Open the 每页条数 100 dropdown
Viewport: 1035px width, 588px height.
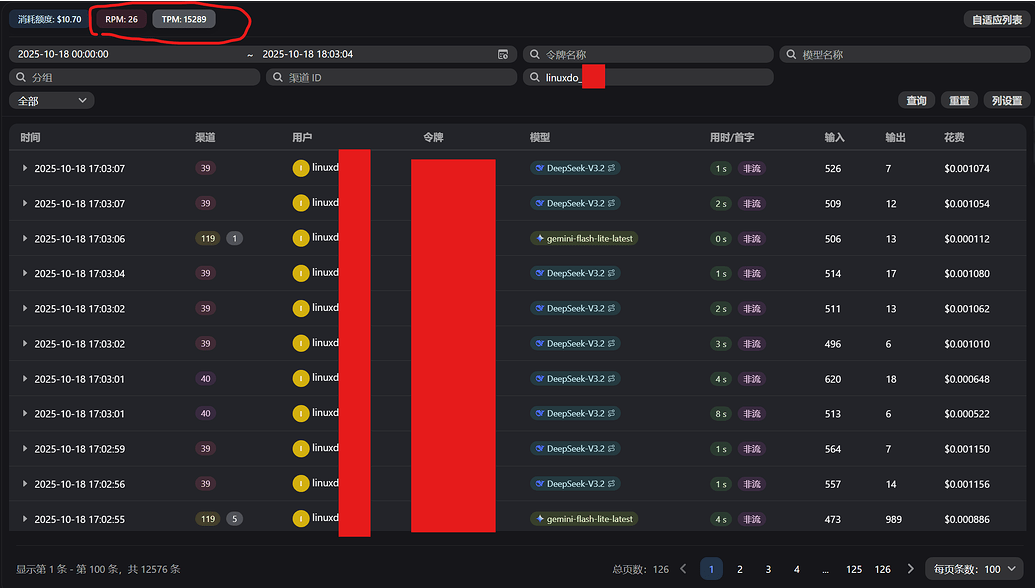(x=975, y=569)
